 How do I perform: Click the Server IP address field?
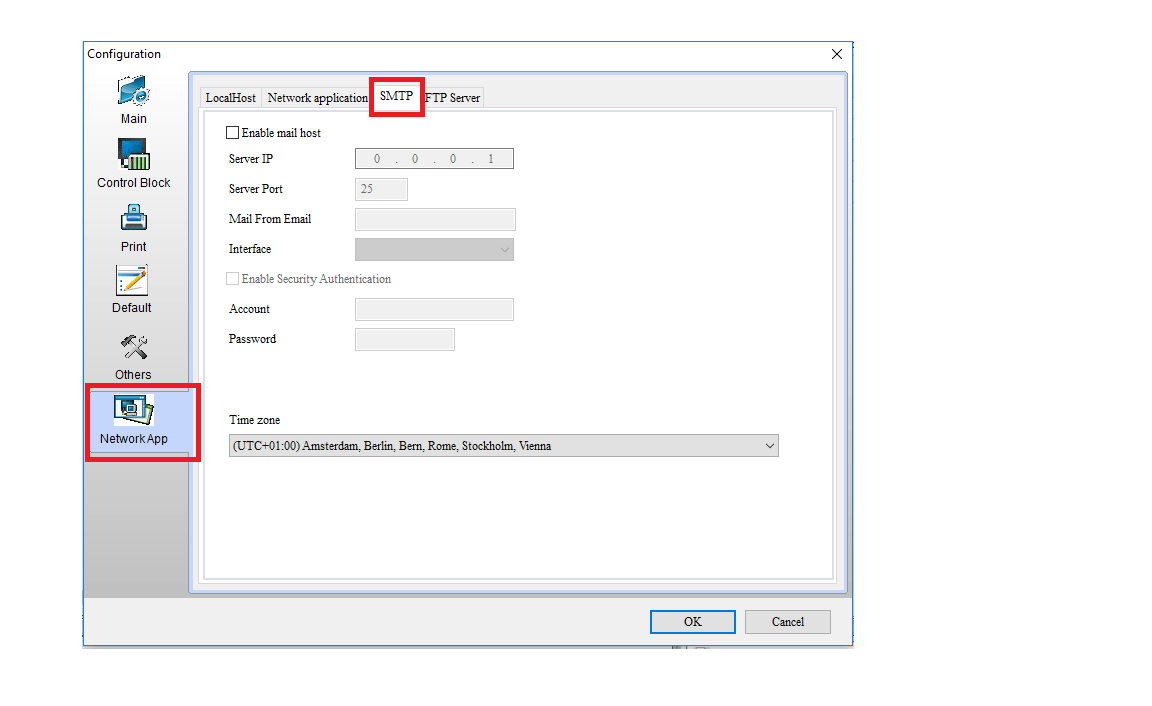click(x=434, y=159)
